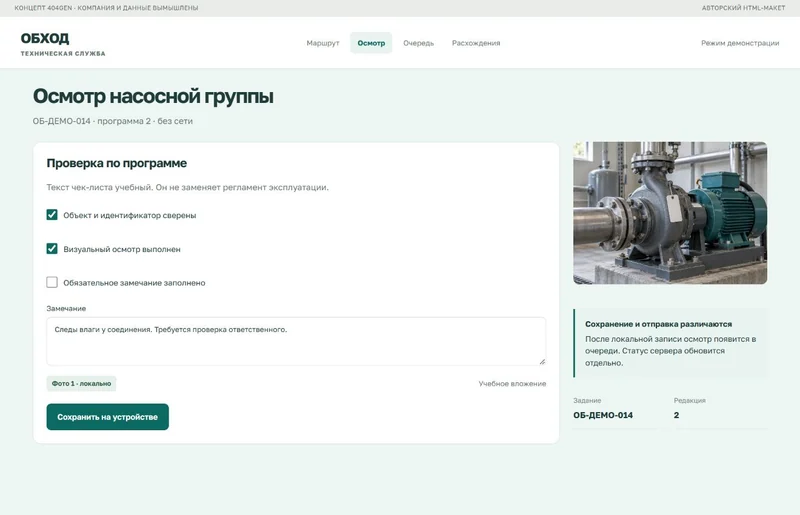Focus the Замечание text area

(x=296, y=341)
